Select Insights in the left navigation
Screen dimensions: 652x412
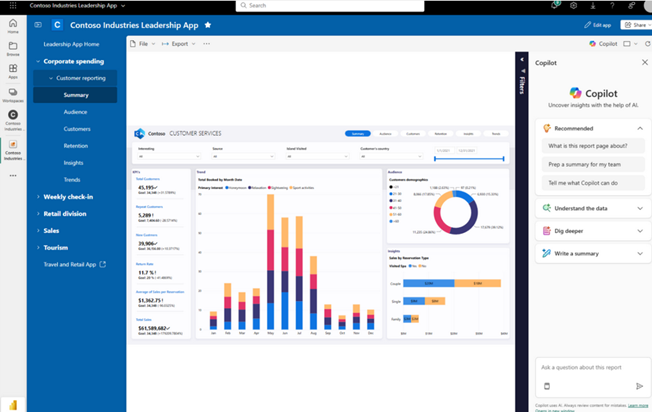73,163
